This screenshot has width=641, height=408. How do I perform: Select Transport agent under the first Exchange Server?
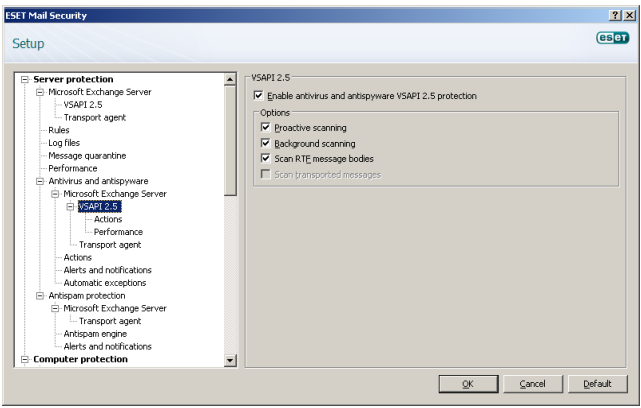(x=95, y=117)
